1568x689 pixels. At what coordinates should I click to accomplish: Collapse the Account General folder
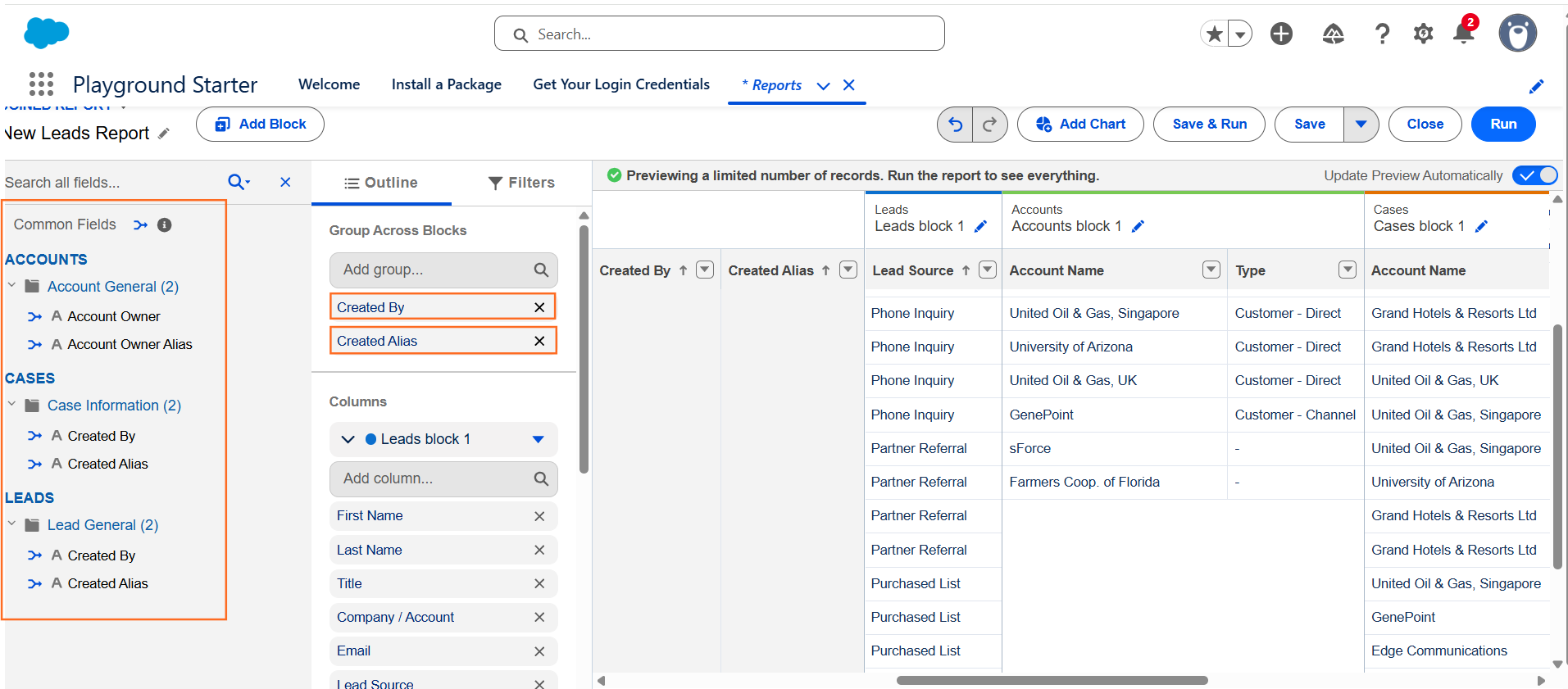coord(11,286)
